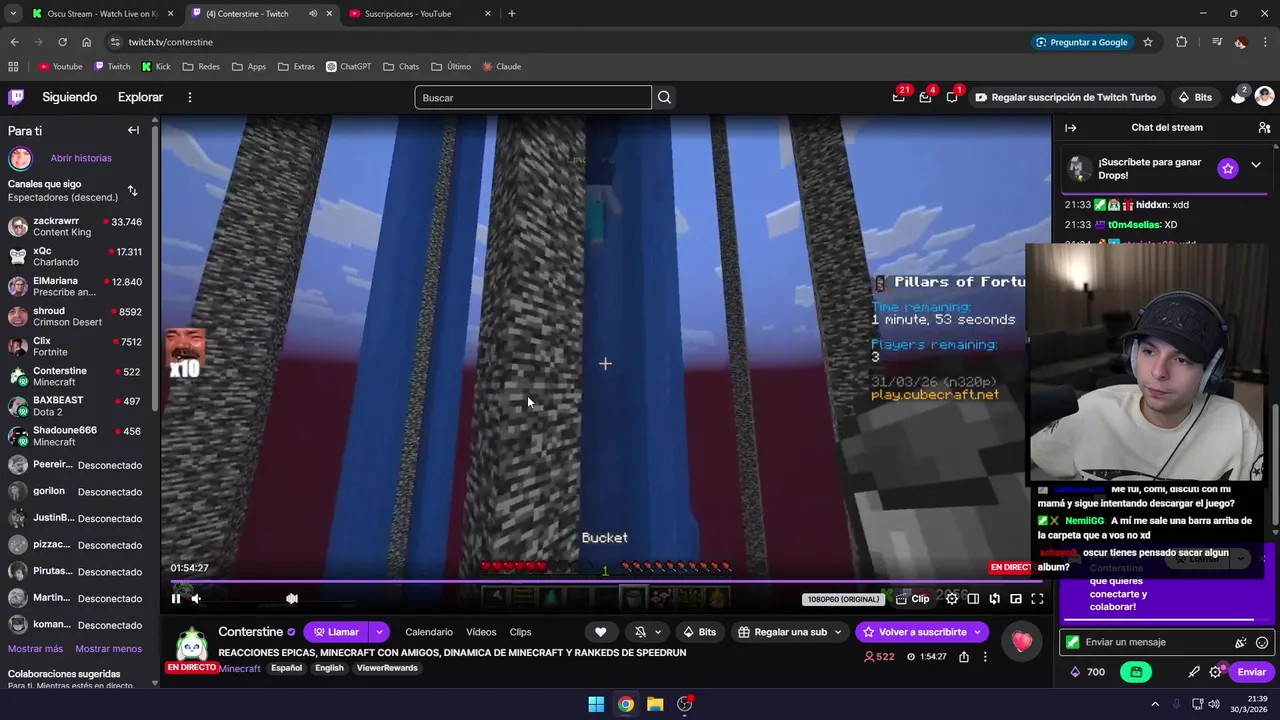Click the ViewerRewards tag
The image size is (1280, 720).
point(387,668)
